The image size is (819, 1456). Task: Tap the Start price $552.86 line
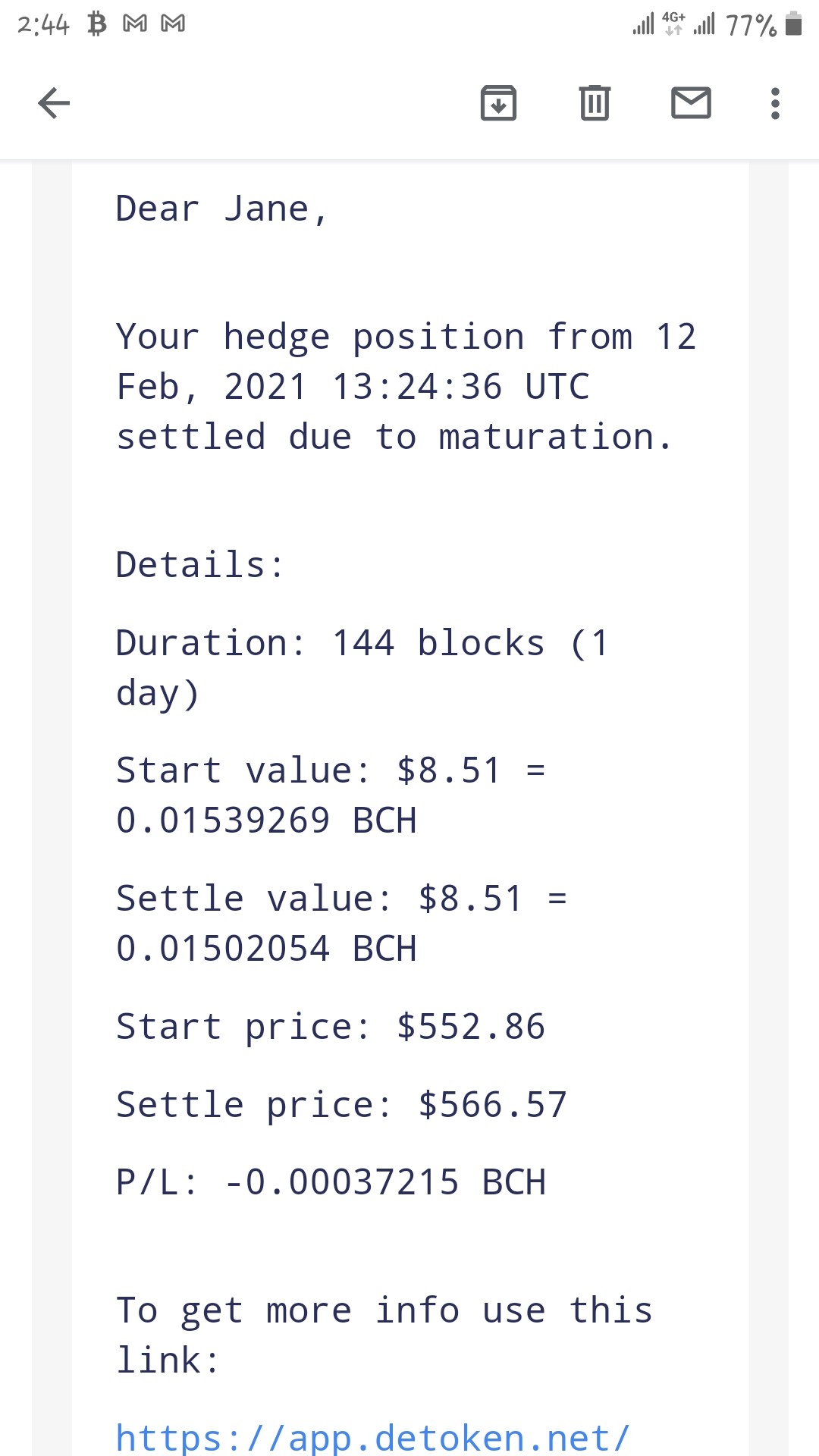tap(331, 1027)
